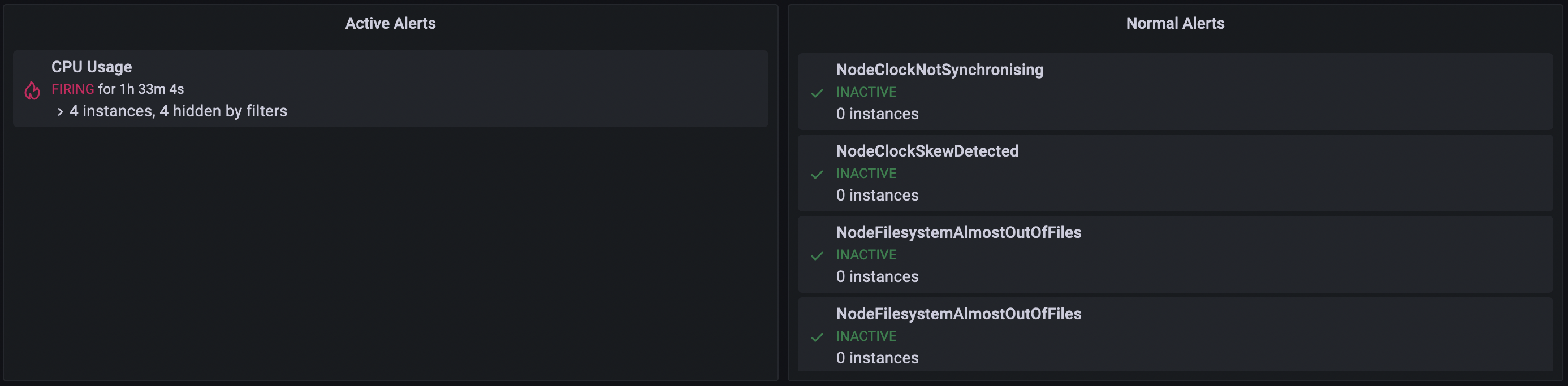The image size is (1568, 386).
Task: Click the flame status icon in Active Alerts panel
Action: [32, 89]
